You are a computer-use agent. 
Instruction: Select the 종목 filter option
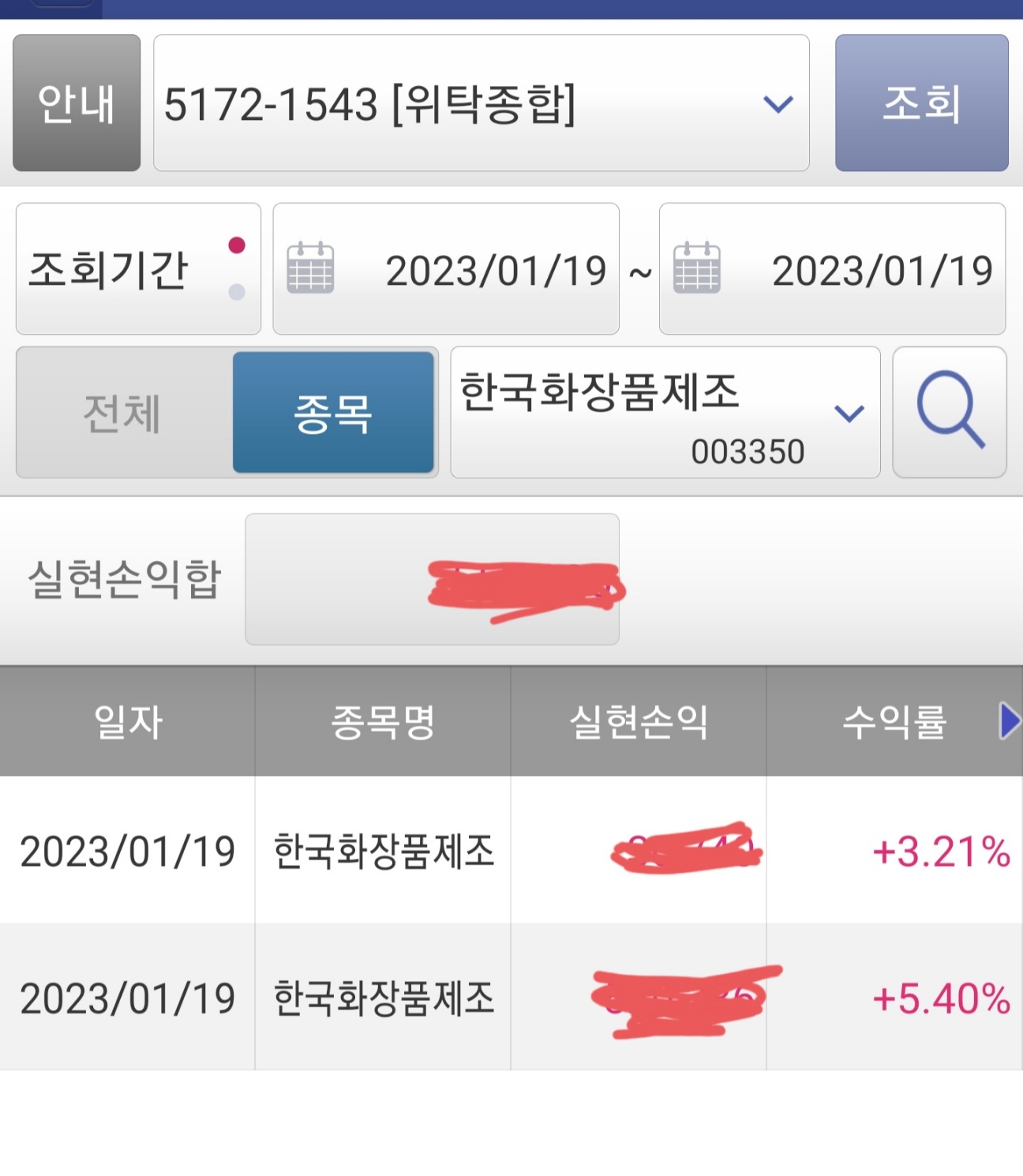pos(333,413)
